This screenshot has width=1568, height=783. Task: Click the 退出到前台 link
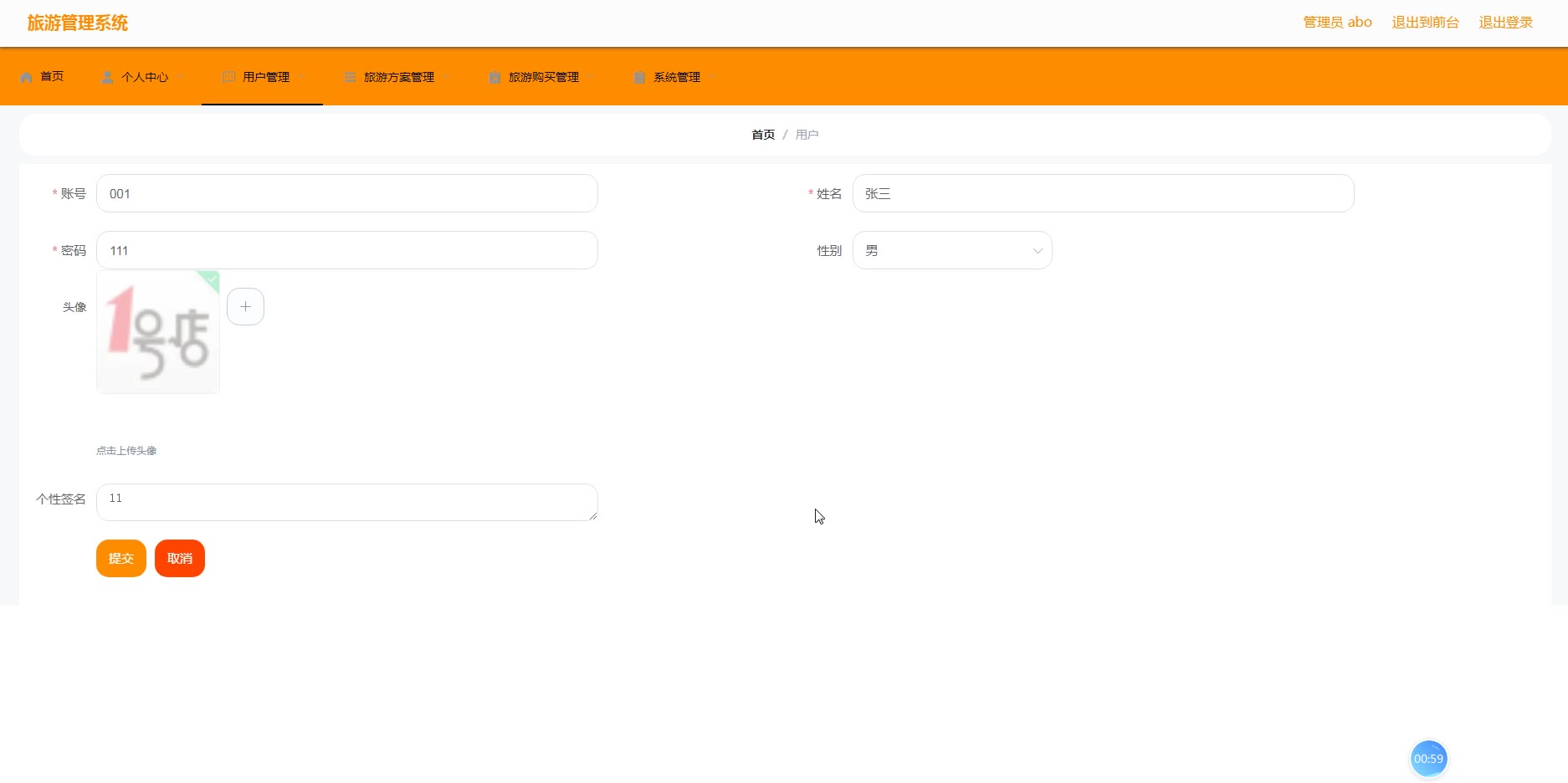click(x=1425, y=23)
